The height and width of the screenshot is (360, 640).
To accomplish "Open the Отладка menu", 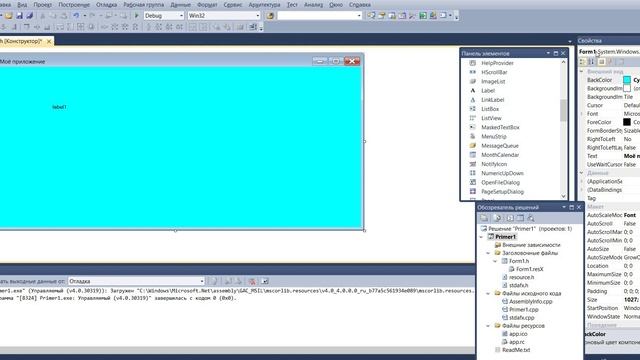I will coord(106,4).
